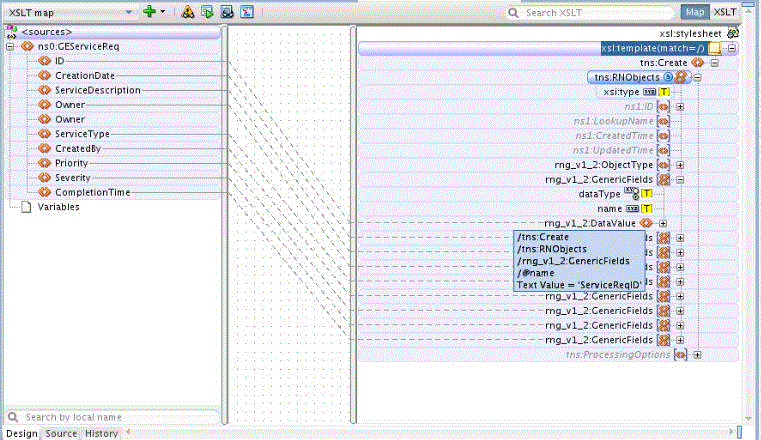Switch to Map view button
761x440 pixels.
click(695, 12)
